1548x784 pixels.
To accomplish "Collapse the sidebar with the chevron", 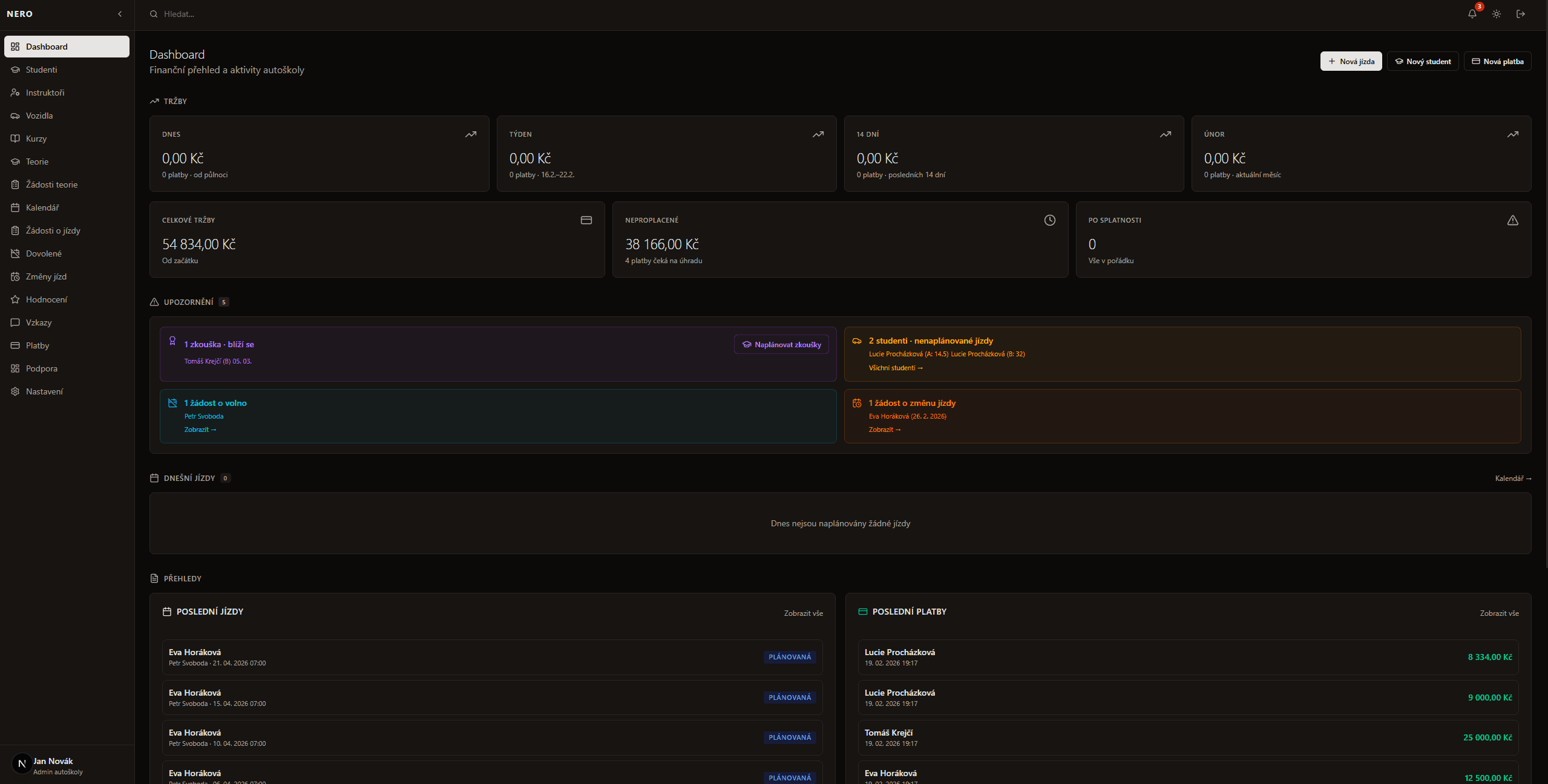I will click(x=120, y=14).
